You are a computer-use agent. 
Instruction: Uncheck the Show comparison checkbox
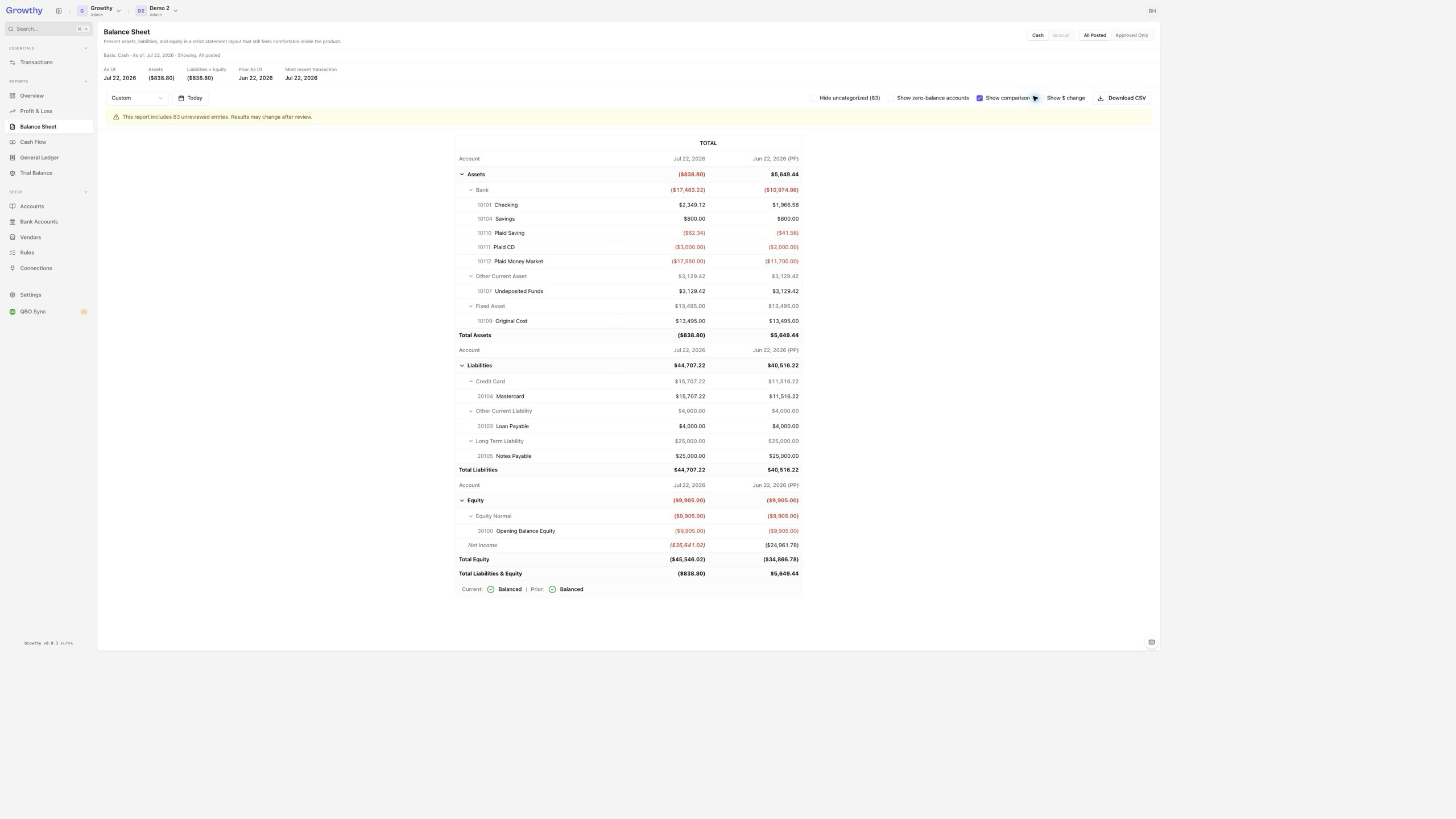(979, 98)
